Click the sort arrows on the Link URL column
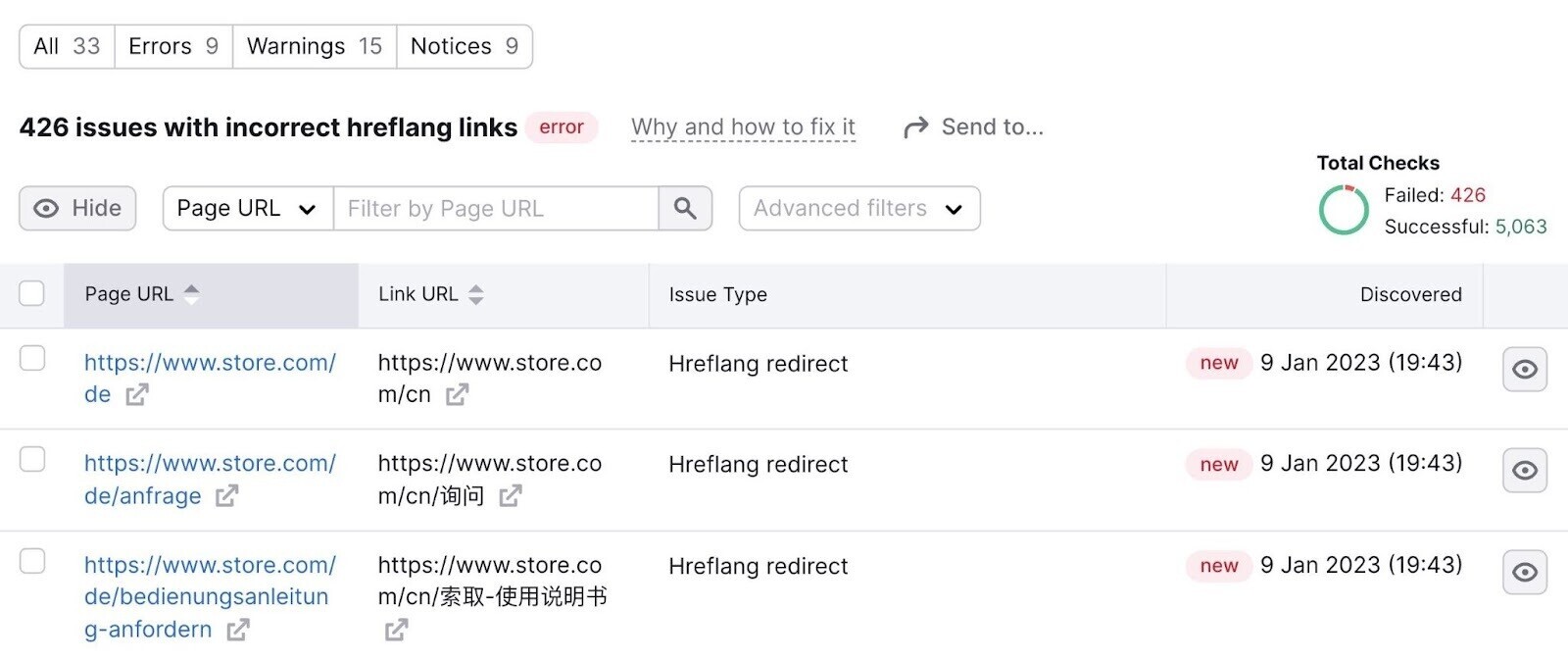Viewport: 1568px width, 661px height. coord(475,293)
